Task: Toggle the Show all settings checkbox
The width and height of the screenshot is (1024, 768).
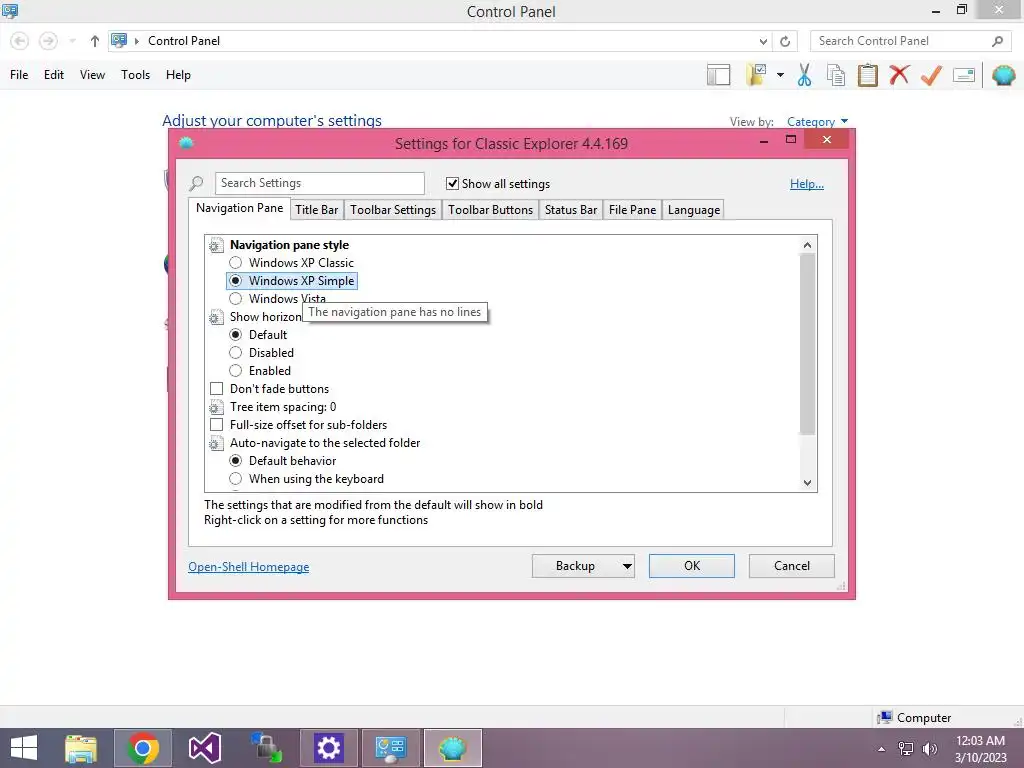Action: tap(452, 184)
